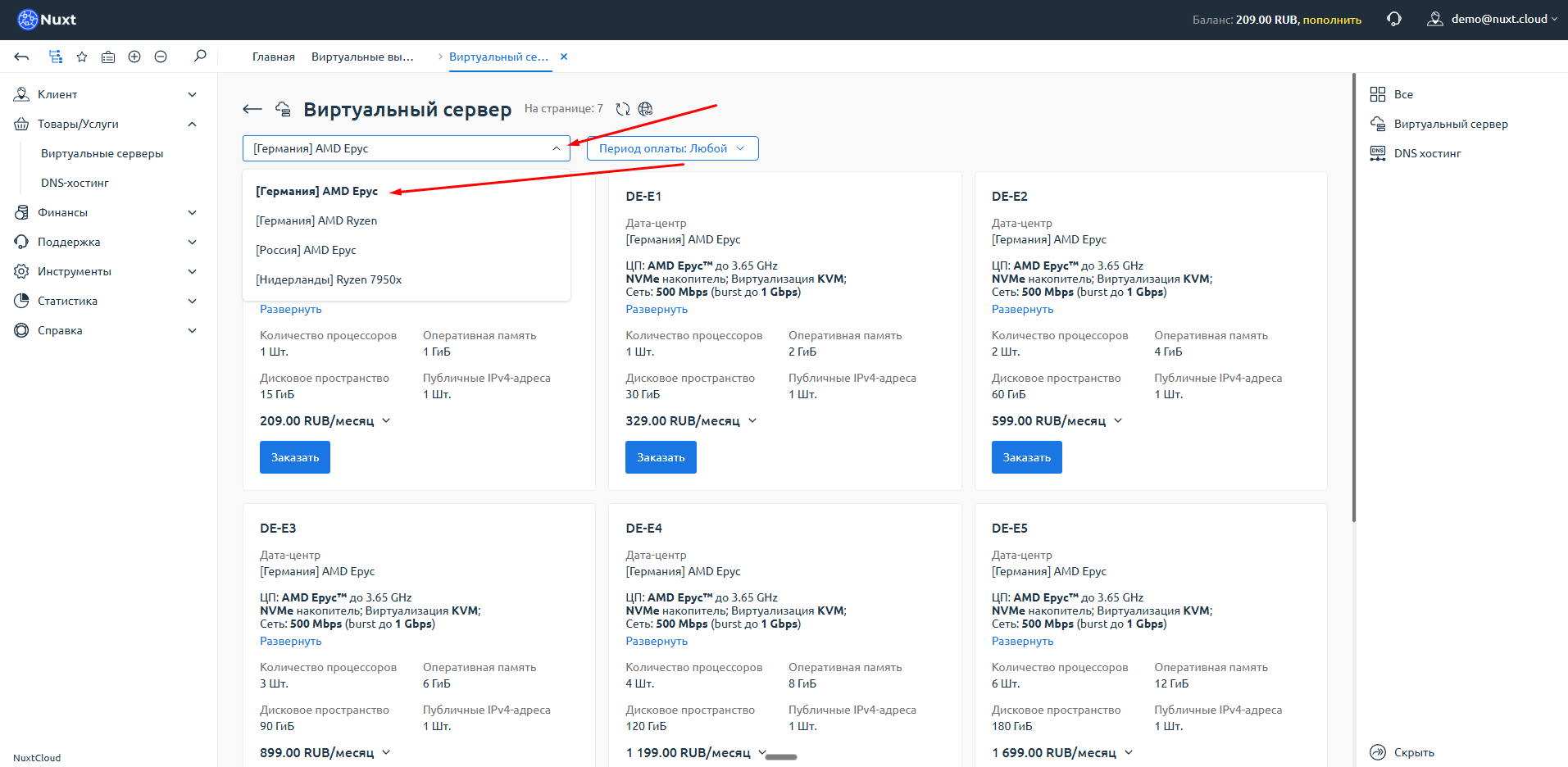Image resolution: width=1568 pixels, height=767 pixels.
Task: Click the back arrow beside Виртуальный сервер heading
Action: coord(252,109)
